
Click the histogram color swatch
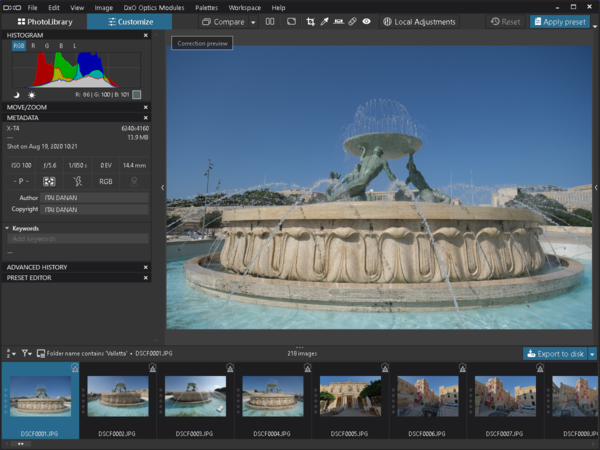[x=137, y=95]
